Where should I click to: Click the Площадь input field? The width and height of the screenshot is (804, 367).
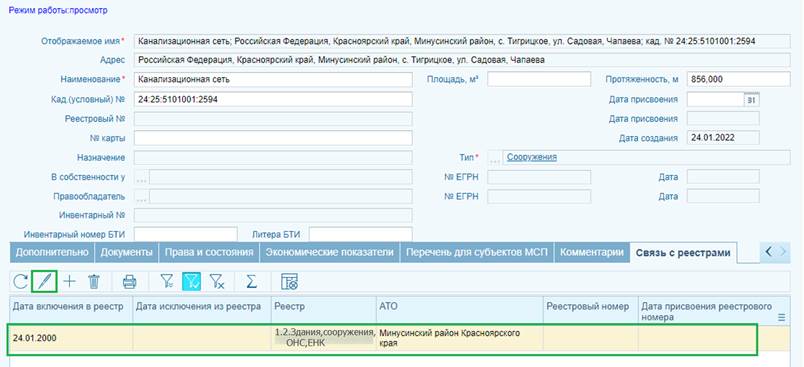click(539, 80)
